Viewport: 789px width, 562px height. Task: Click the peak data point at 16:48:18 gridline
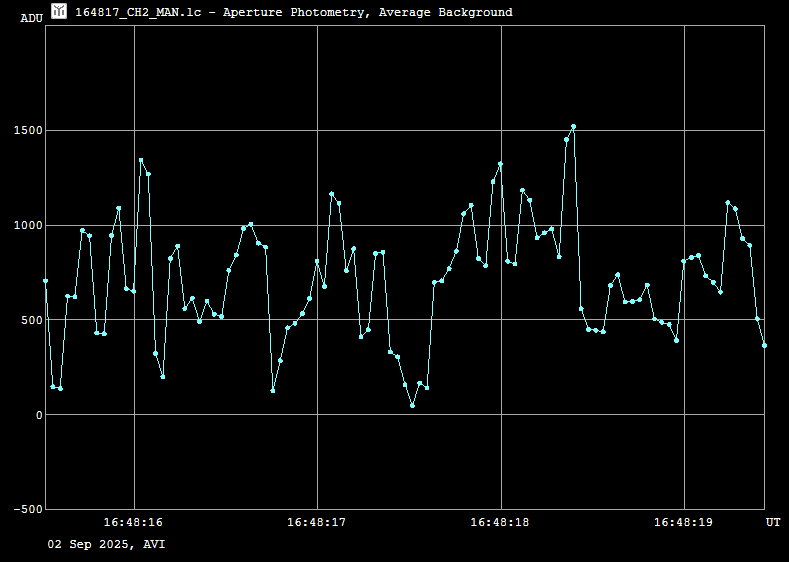click(x=500, y=164)
